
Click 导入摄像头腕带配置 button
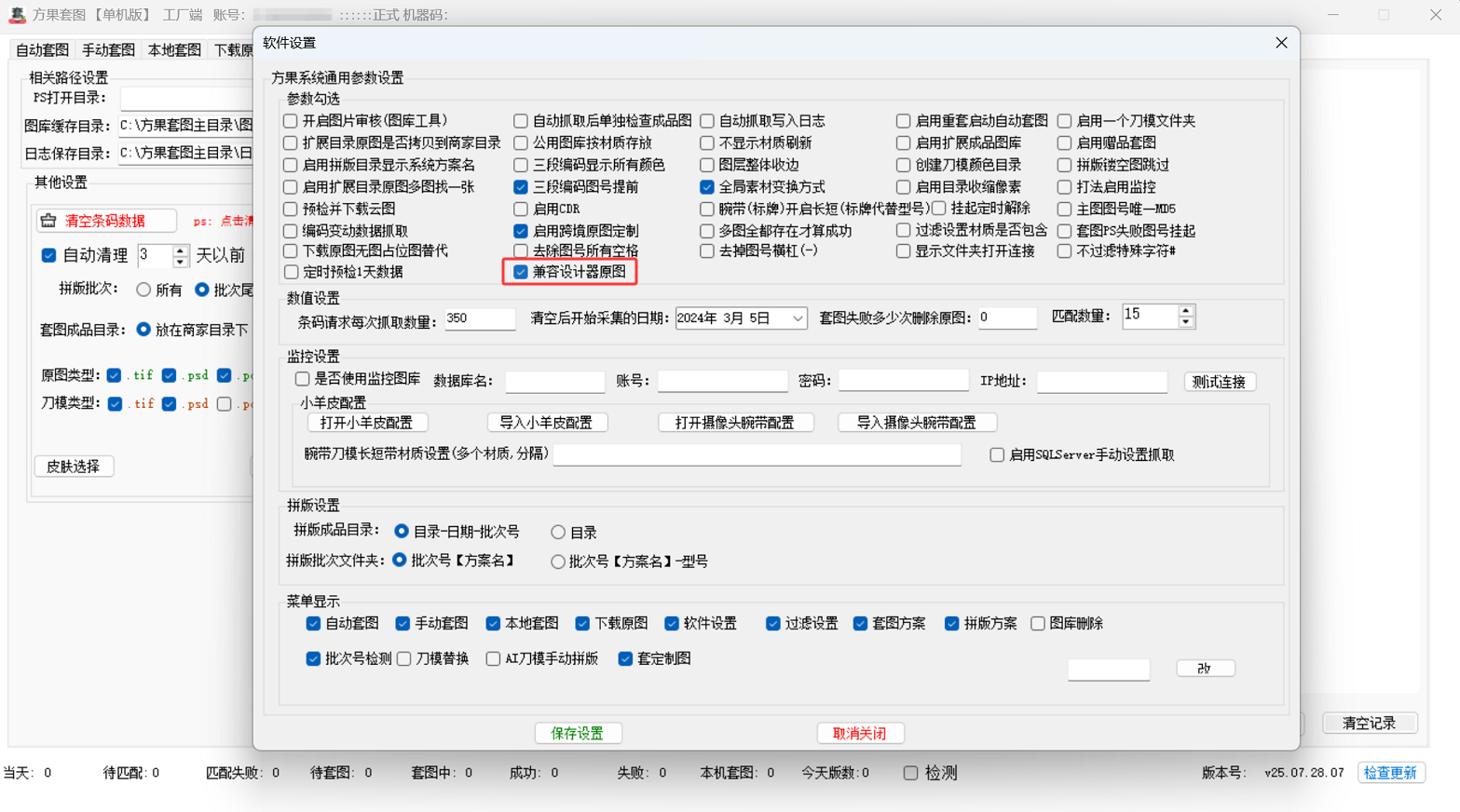[917, 422]
